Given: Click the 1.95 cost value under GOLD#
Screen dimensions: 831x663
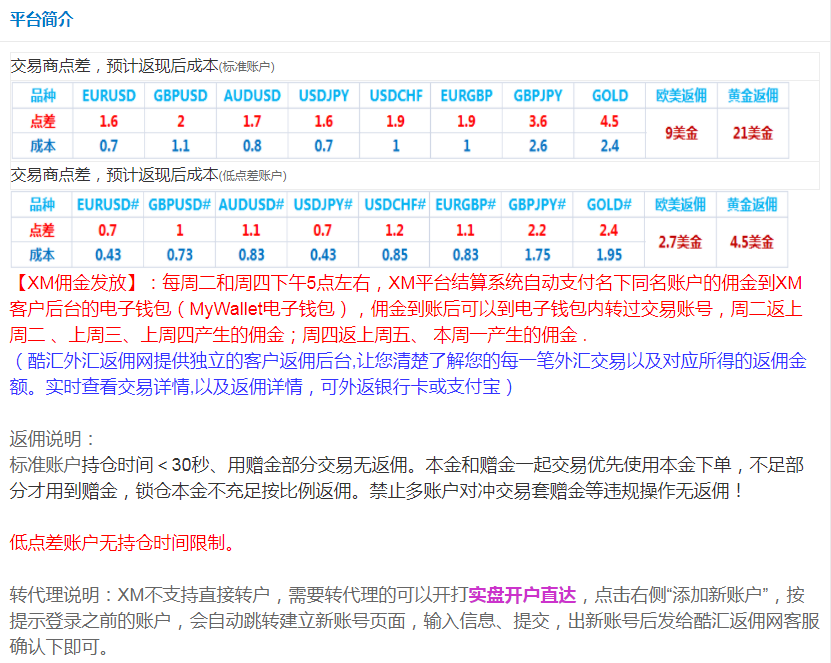Looking at the screenshot, I should [609, 254].
